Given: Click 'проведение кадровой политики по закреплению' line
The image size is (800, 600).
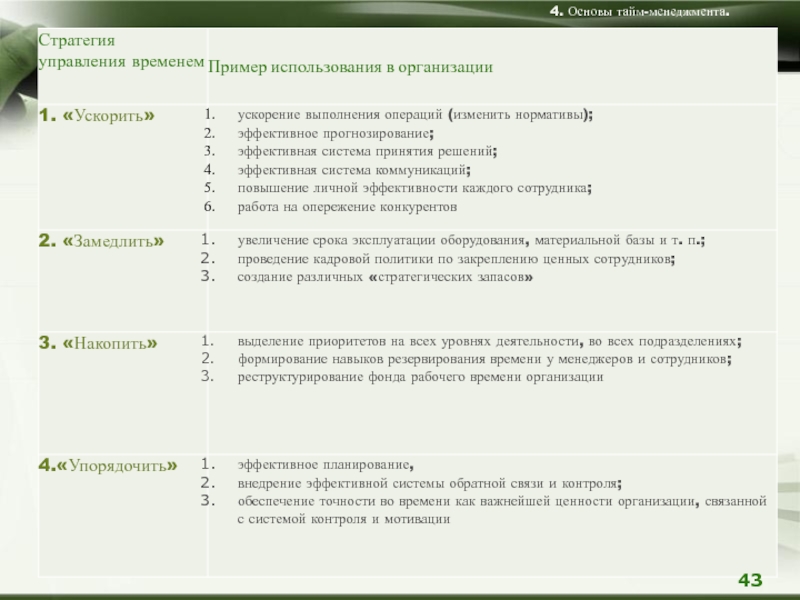Looking at the screenshot, I should click(456, 259).
